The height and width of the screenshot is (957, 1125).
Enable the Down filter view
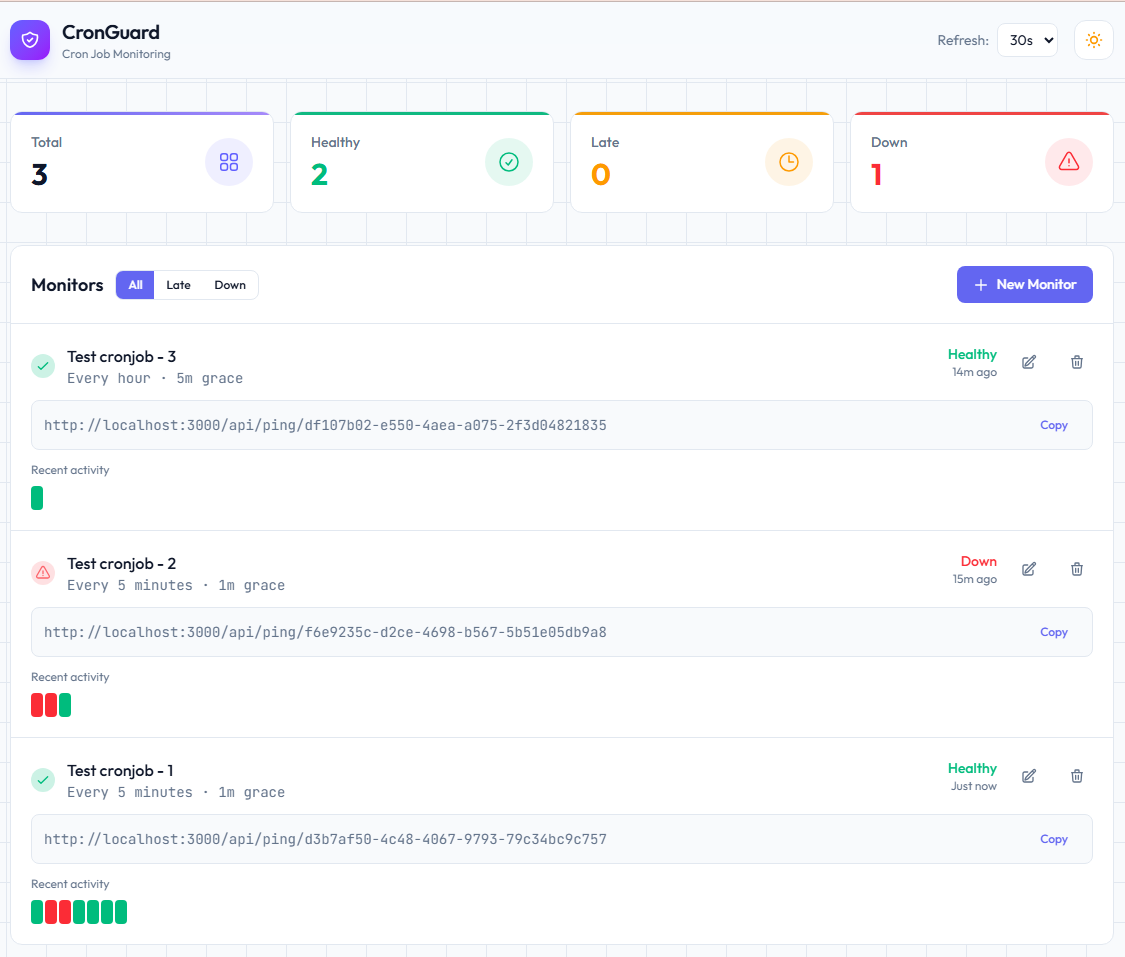click(230, 284)
